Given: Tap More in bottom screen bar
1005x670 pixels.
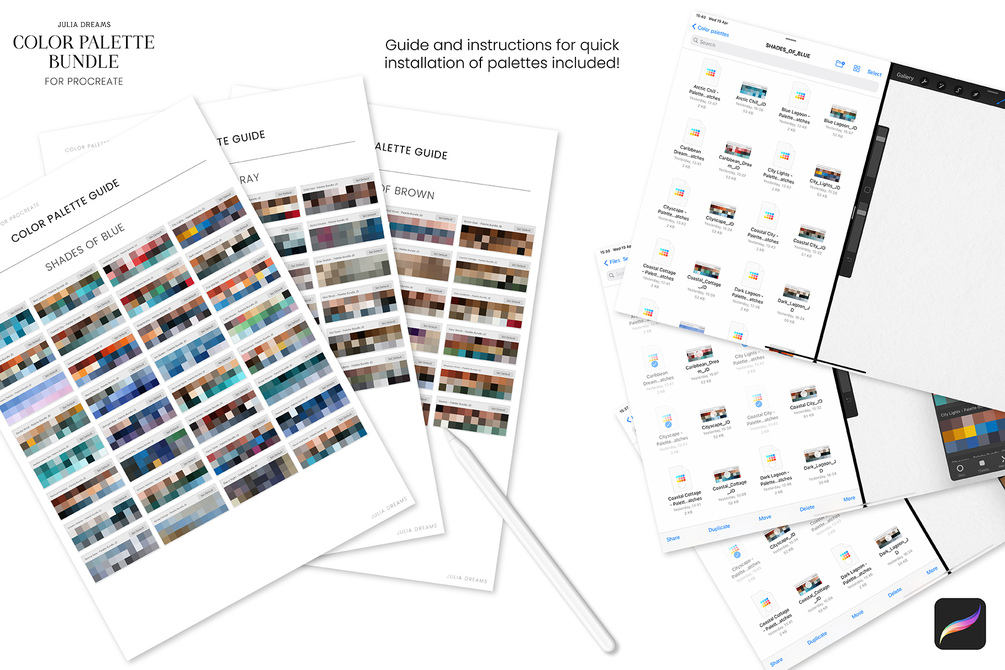Looking at the screenshot, I should (x=932, y=570).
